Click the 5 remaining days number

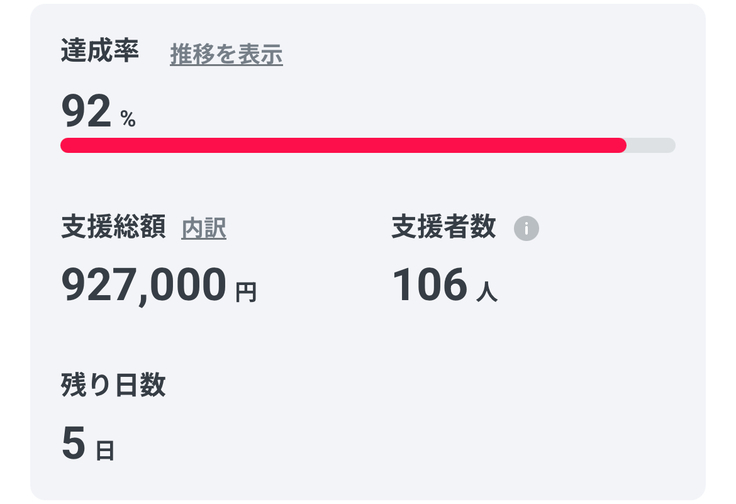(x=73, y=443)
